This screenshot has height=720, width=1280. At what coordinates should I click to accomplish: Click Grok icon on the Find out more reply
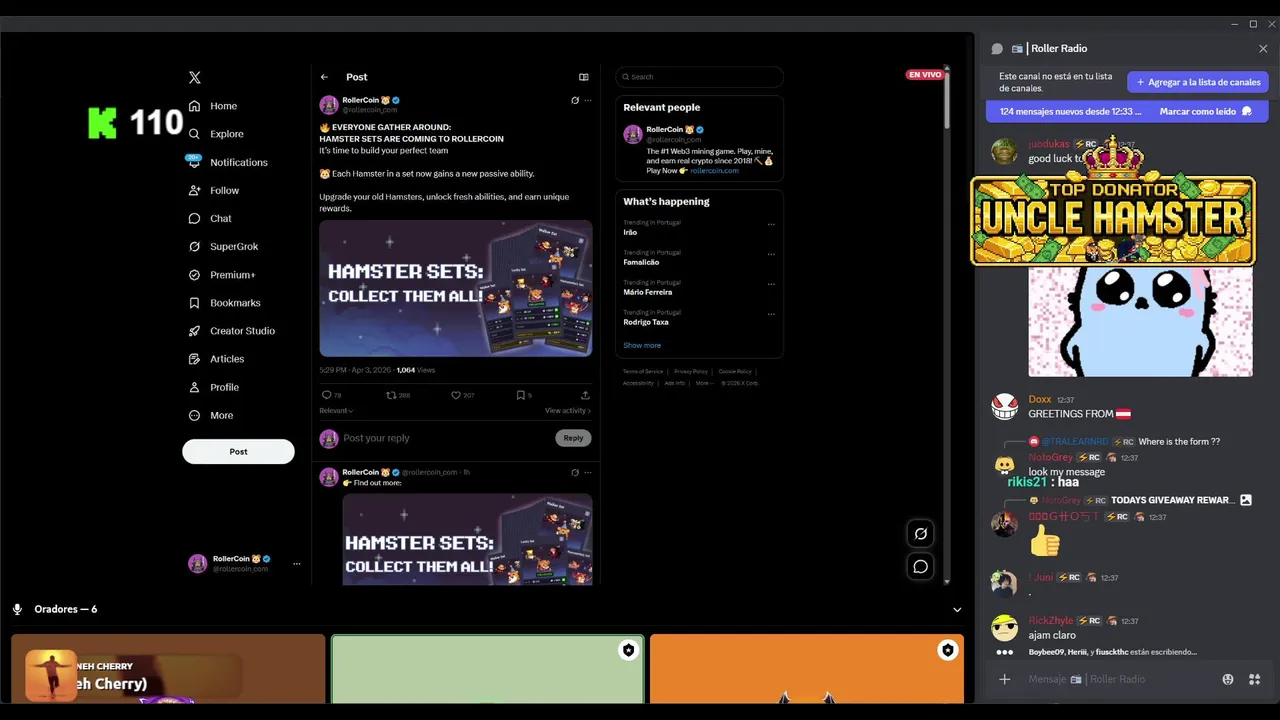click(x=575, y=472)
